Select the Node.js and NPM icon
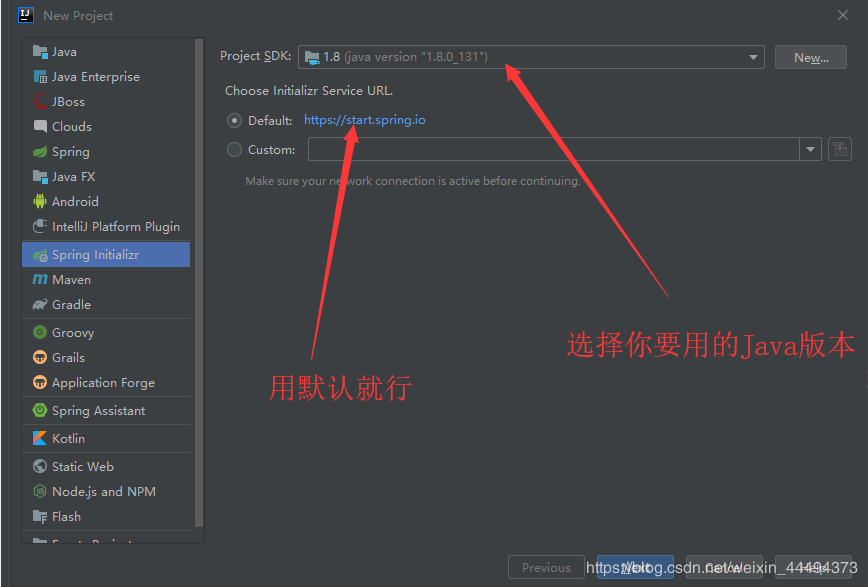Viewport: 868px width, 587px height. point(40,491)
